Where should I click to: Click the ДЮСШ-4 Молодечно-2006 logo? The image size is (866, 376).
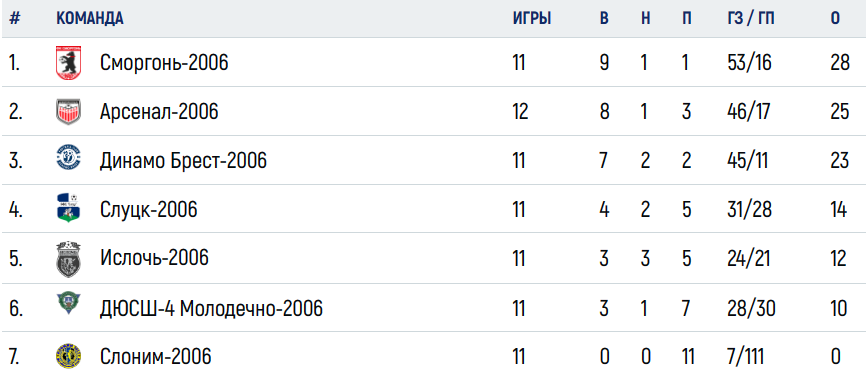tap(68, 304)
